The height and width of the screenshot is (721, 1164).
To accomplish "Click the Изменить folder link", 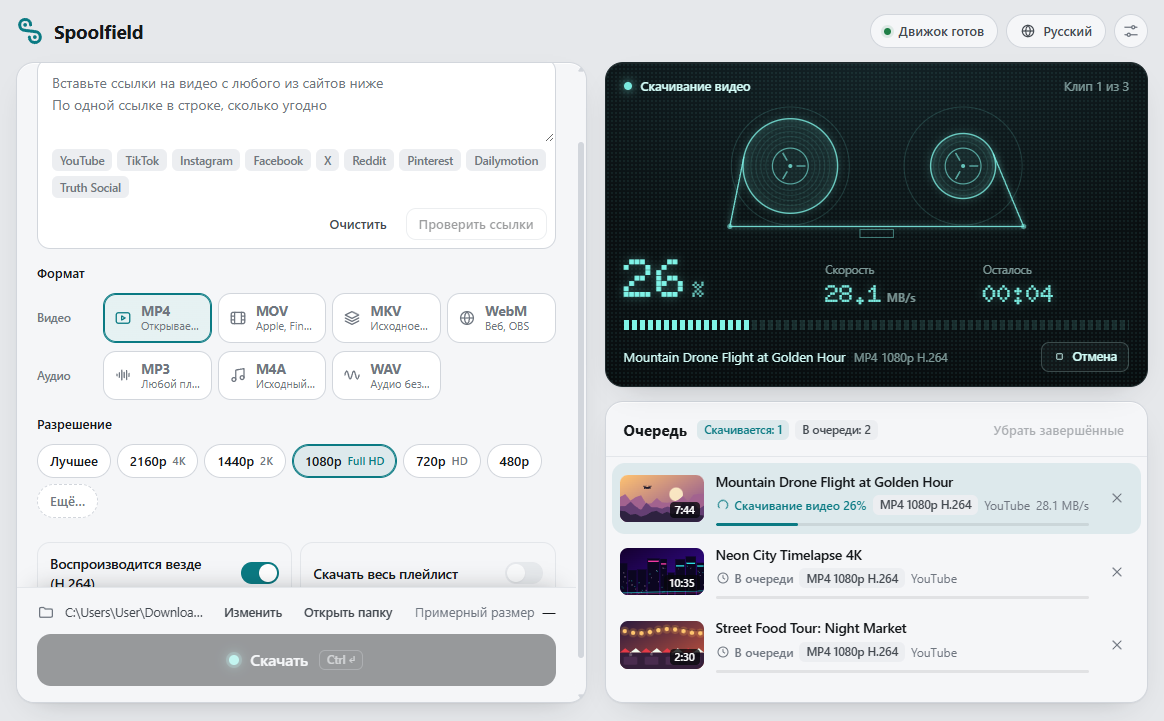I will (x=253, y=613).
